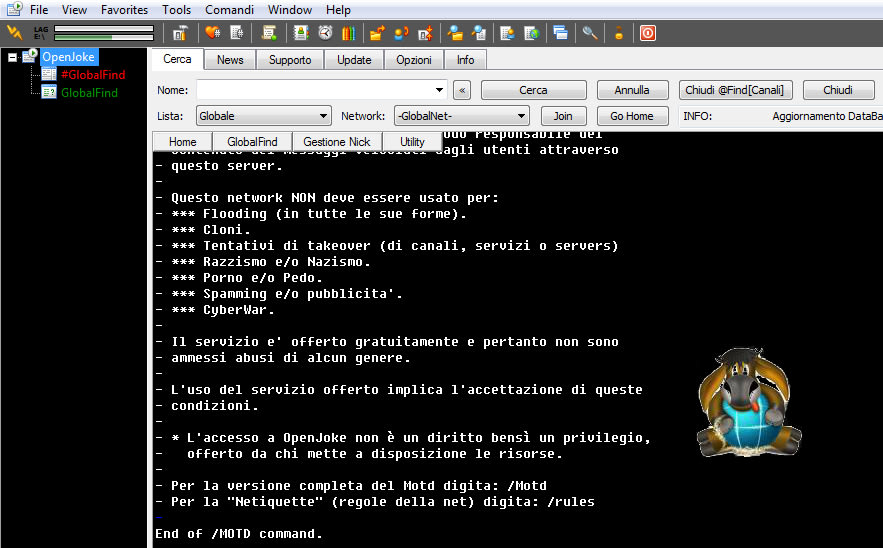Select #GlobalFind channel in the tree
The width and height of the screenshot is (883, 548).
pyautogui.click(x=93, y=74)
